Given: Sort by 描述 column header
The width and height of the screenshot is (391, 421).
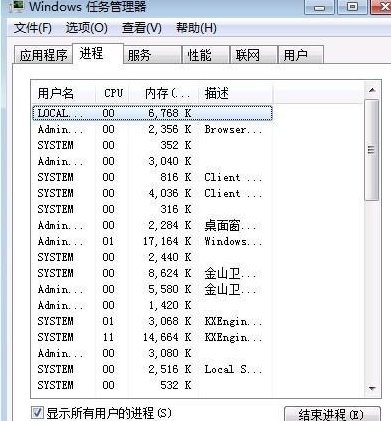Looking at the screenshot, I should tap(235, 93).
